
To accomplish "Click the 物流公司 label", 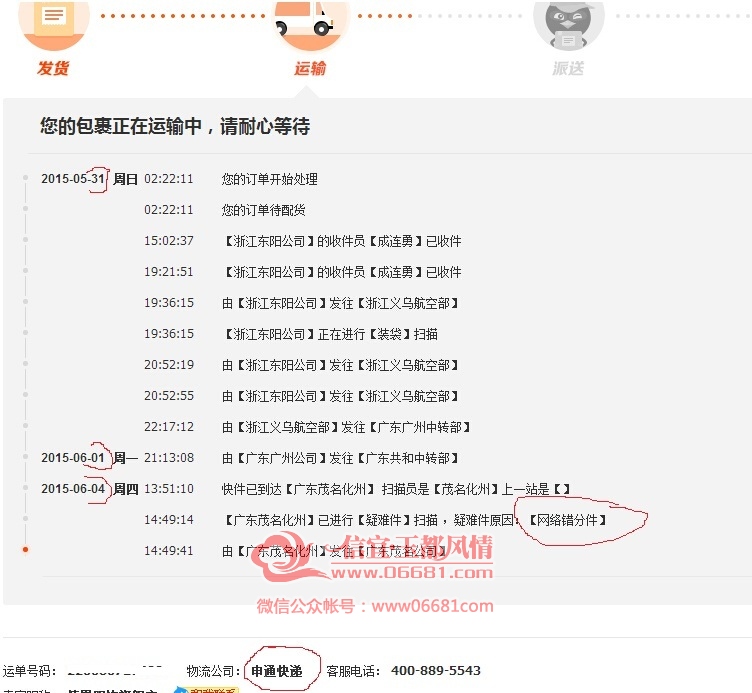I will click(x=213, y=670).
